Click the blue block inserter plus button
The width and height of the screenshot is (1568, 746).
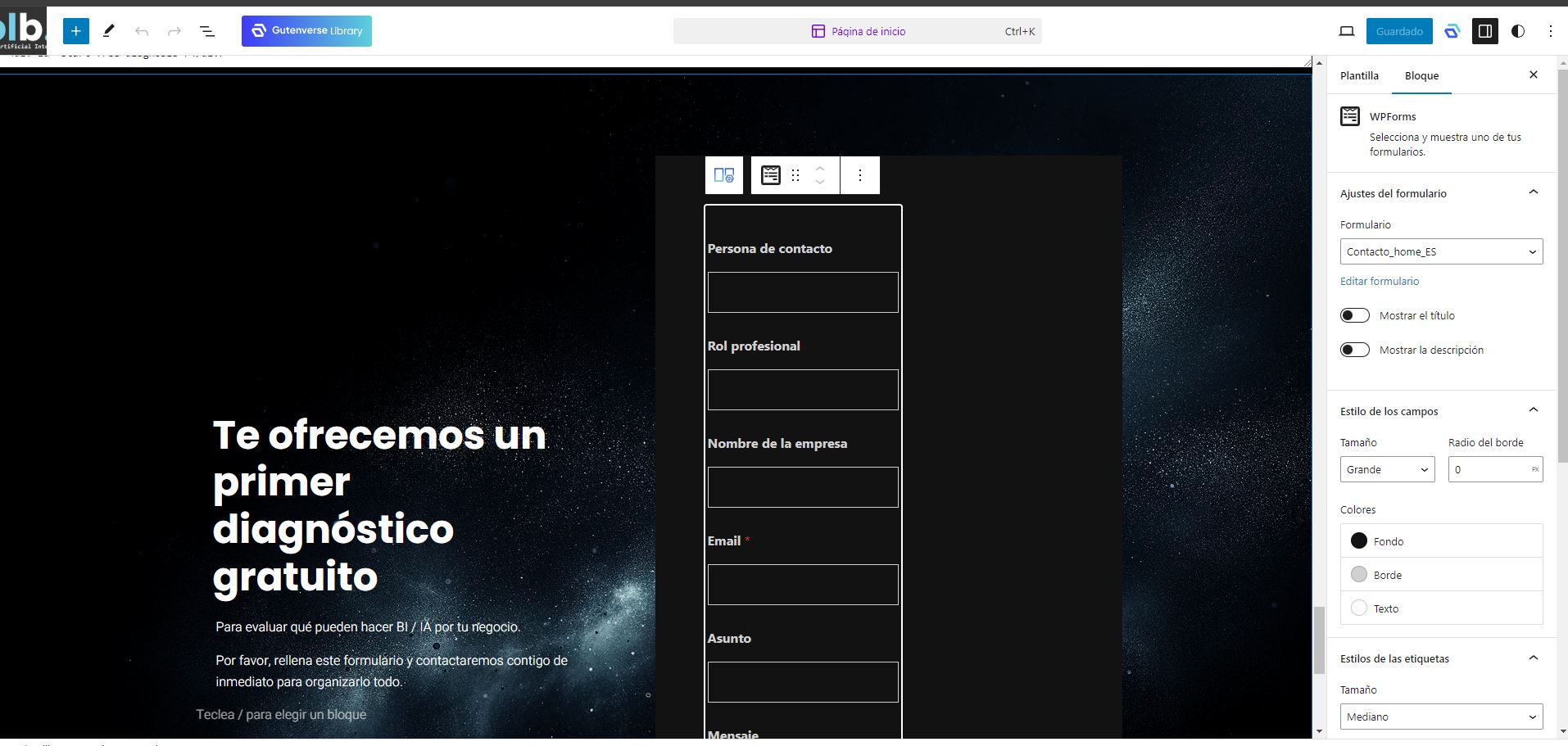[75, 31]
